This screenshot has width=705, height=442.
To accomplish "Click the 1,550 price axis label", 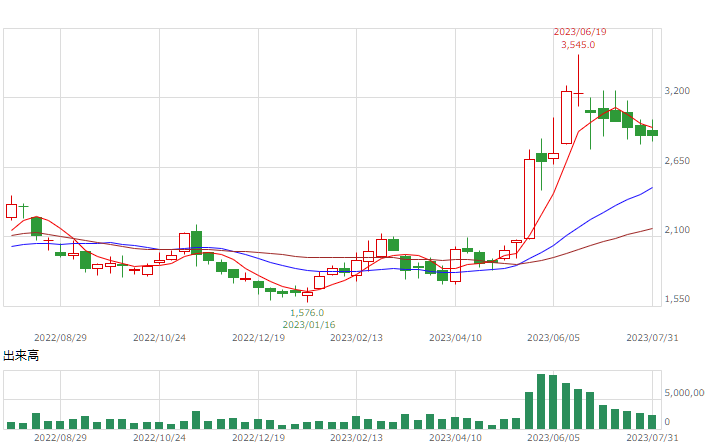I will [677, 299].
